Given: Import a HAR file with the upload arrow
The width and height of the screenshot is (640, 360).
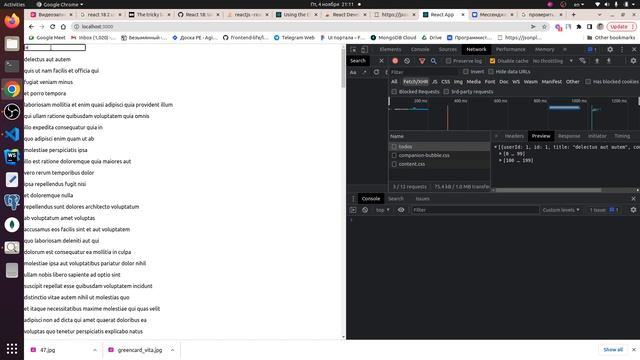Looking at the screenshot, I should (x=597, y=61).
